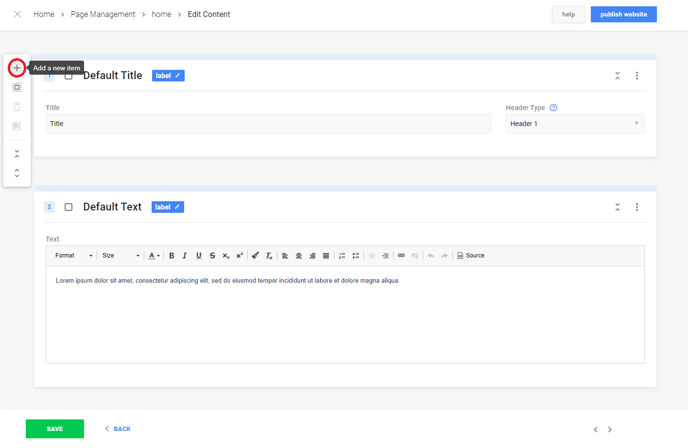Click the unlink icon
The width and height of the screenshot is (688, 448).
[x=415, y=255]
